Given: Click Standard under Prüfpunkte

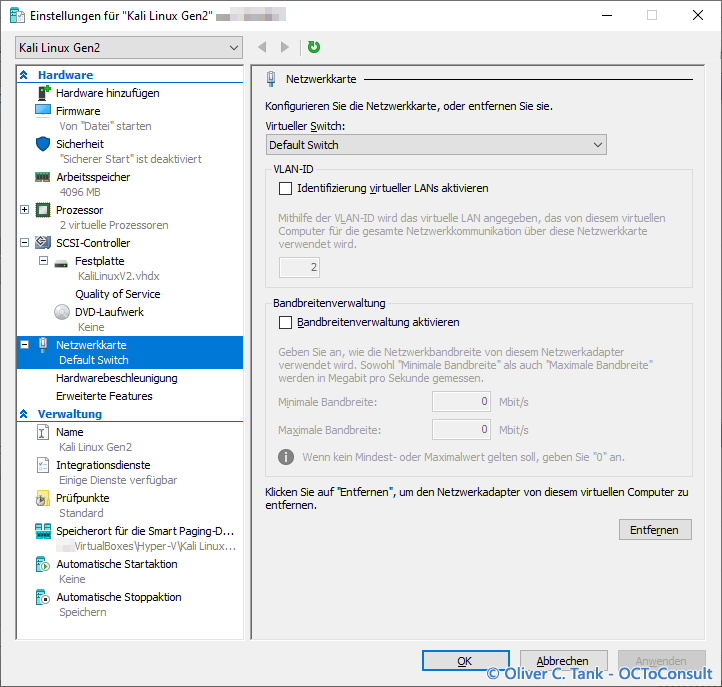Looking at the screenshot, I should (81, 513).
